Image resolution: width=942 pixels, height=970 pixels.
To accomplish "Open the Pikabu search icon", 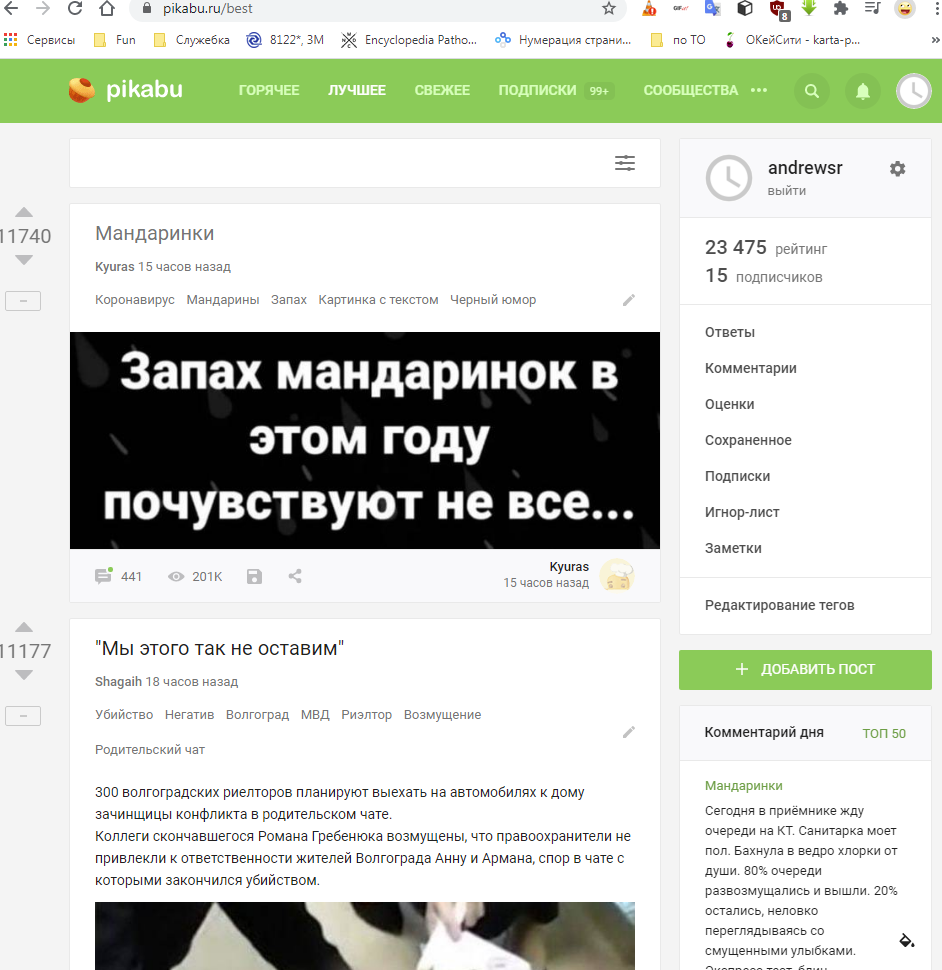I will pyautogui.click(x=812, y=91).
